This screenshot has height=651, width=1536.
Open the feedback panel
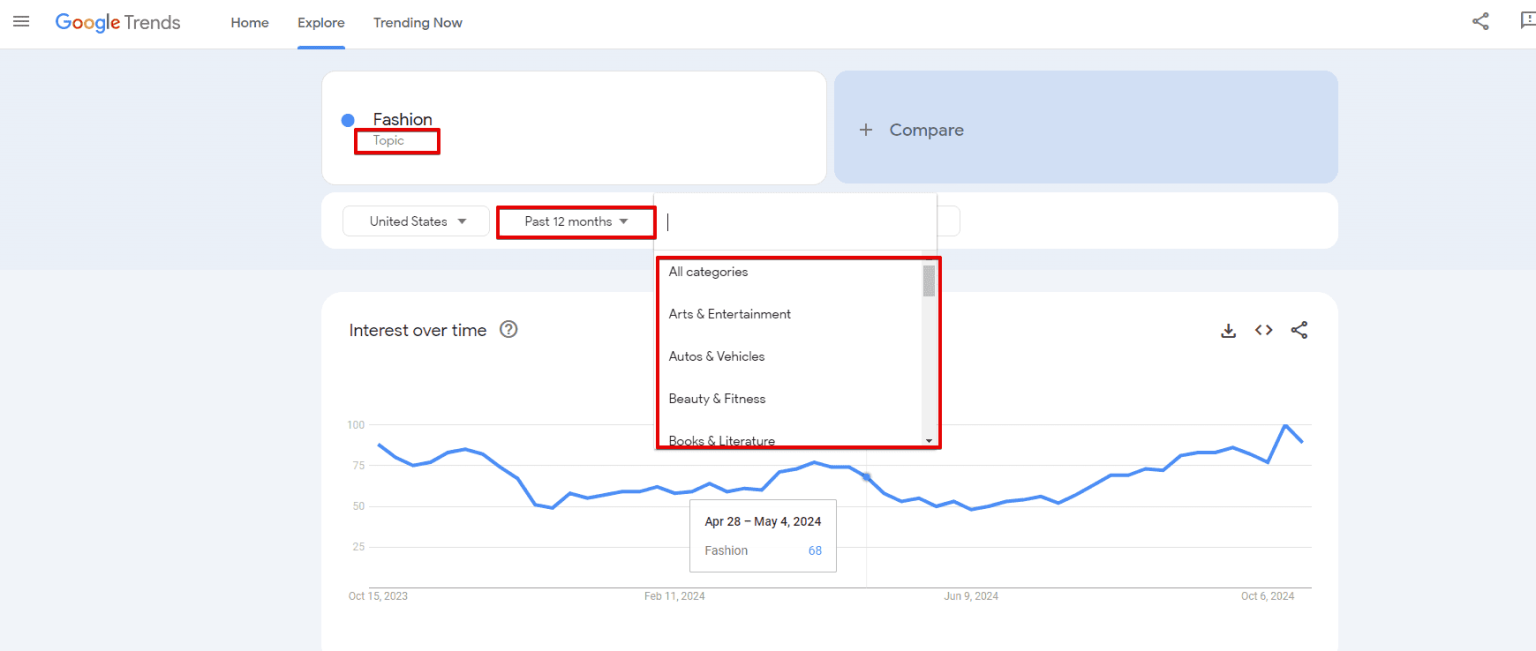(1524, 21)
